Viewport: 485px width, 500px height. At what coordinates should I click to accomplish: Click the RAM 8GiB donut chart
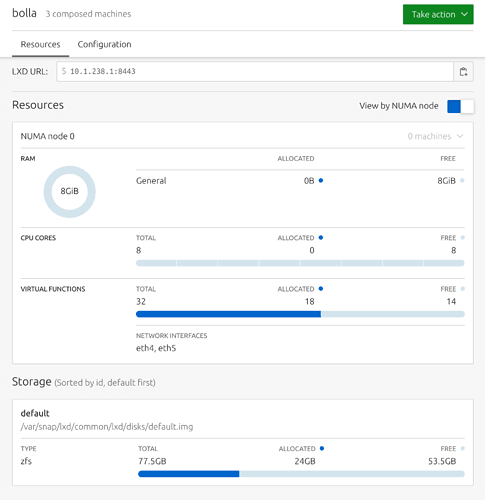click(x=70, y=192)
